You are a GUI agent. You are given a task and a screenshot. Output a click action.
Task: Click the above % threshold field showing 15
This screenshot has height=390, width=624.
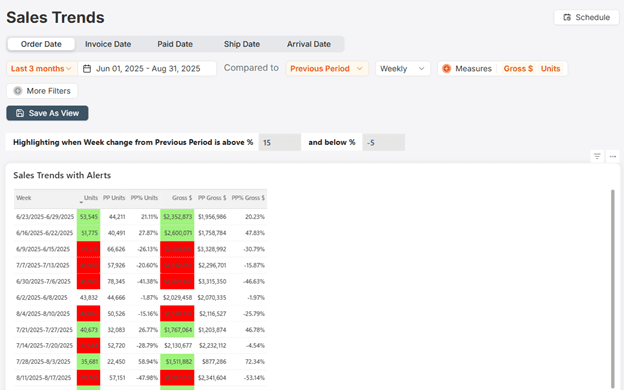tap(280, 142)
